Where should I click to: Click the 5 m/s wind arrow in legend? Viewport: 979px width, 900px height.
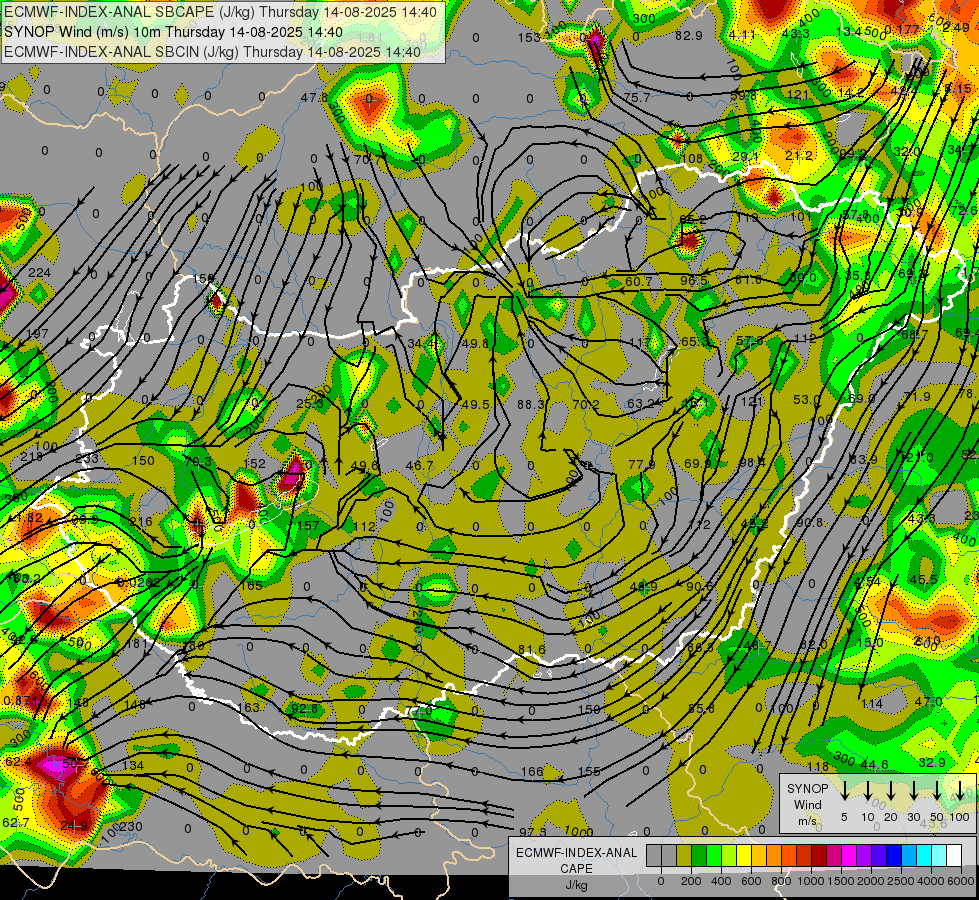pyautogui.click(x=844, y=790)
